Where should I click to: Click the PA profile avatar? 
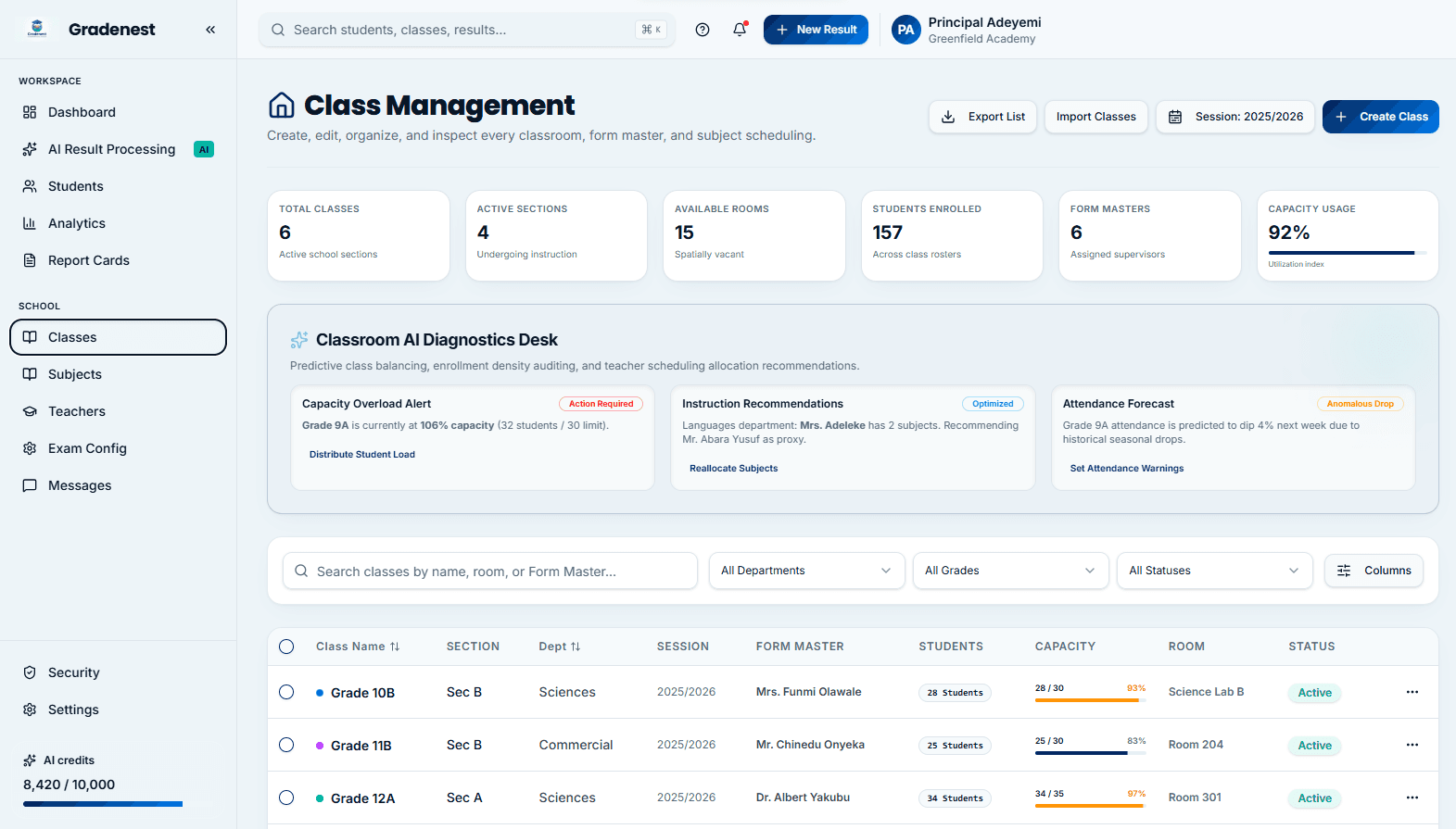point(905,30)
